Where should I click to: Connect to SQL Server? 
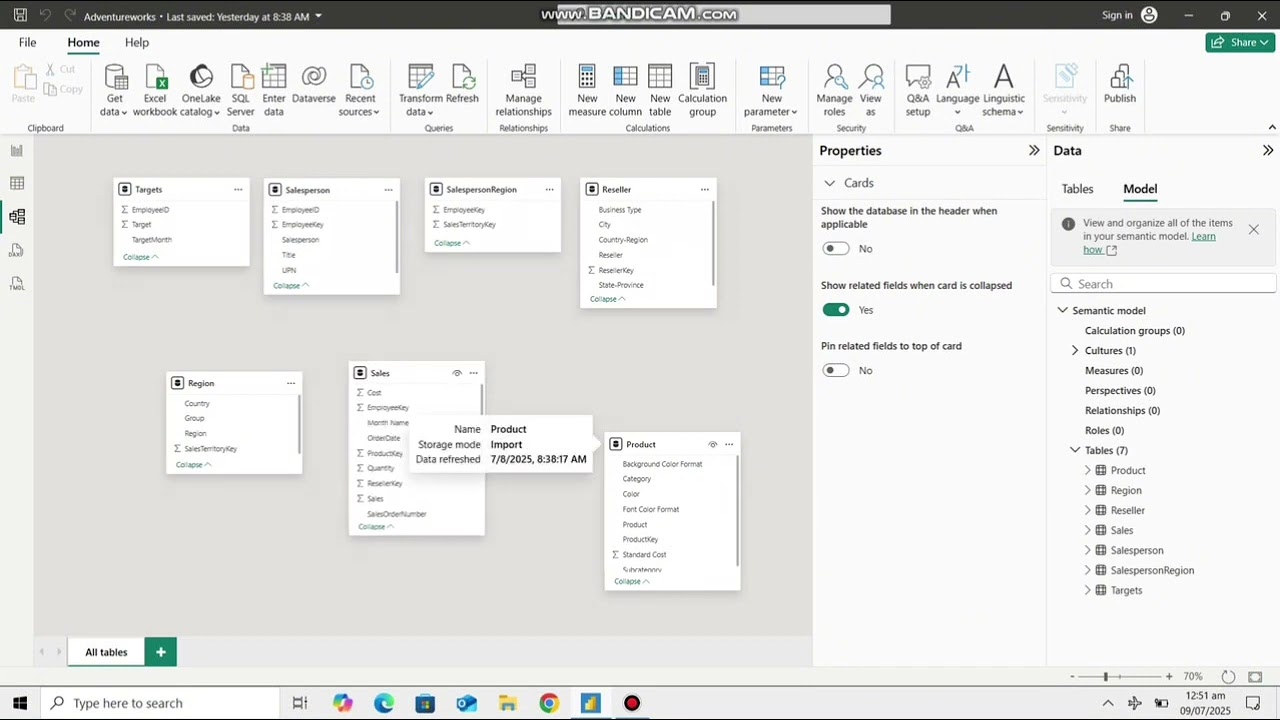[241, 91]
